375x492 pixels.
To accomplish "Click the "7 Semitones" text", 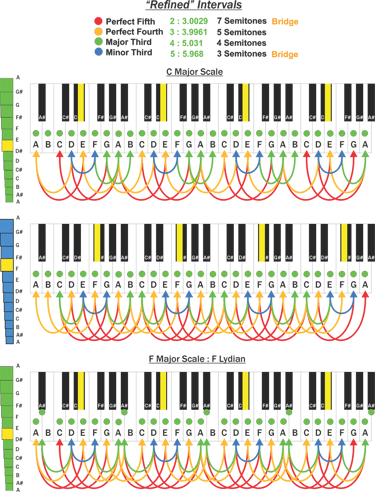I will pyautogui.click(x=242, y=21).
